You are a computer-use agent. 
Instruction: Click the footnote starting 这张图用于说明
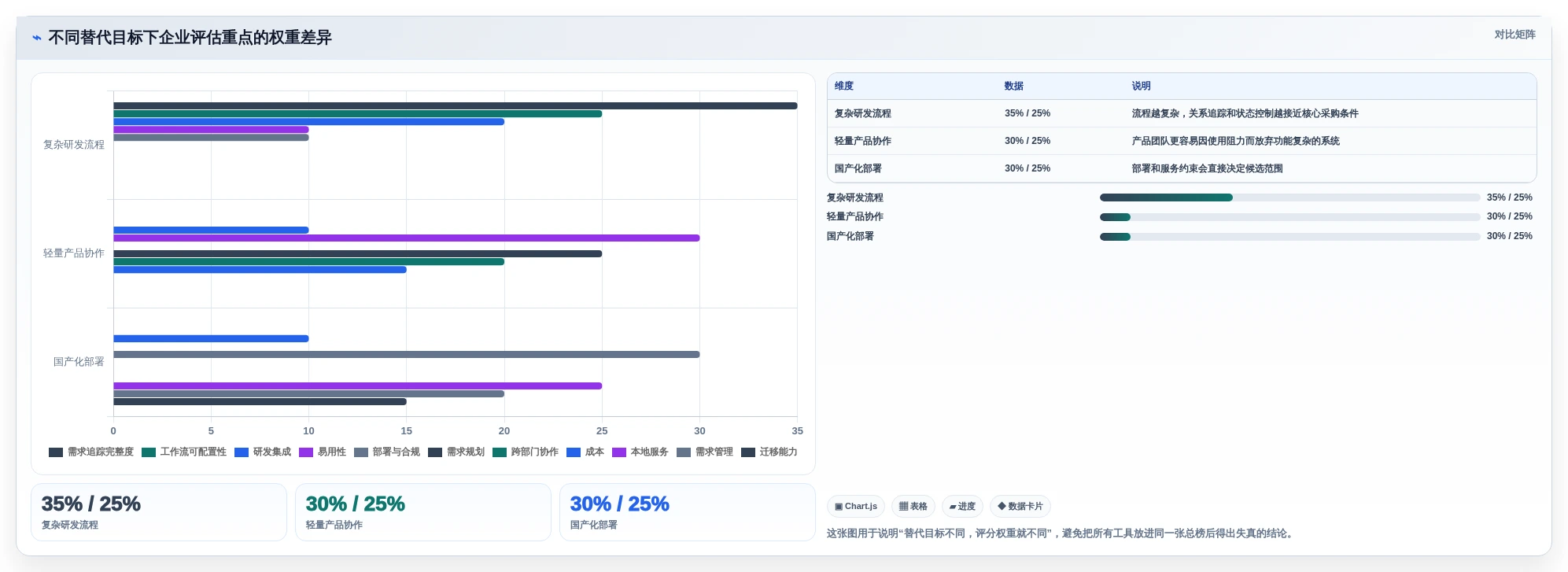click(1061, 533)
